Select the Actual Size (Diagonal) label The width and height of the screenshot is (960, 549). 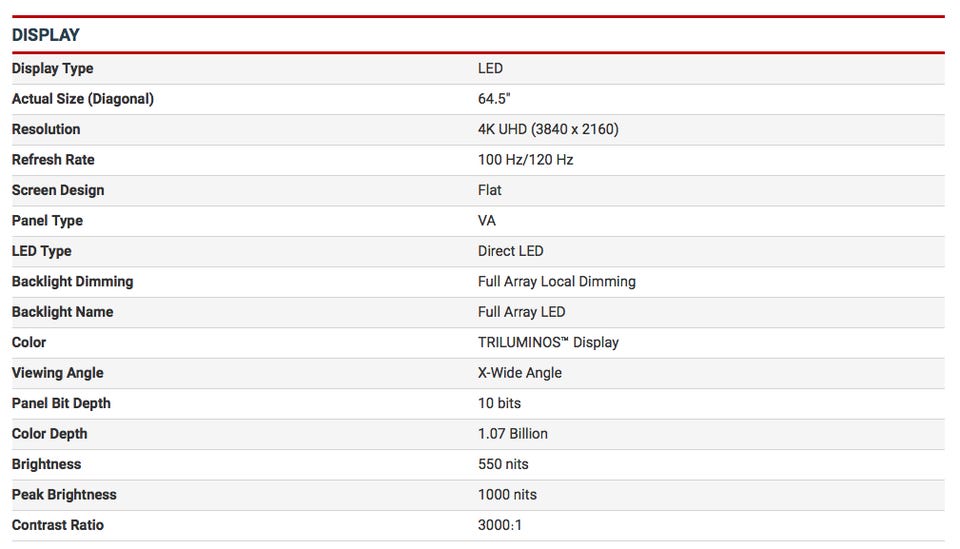pyautogui.click(x=83, y=99)
